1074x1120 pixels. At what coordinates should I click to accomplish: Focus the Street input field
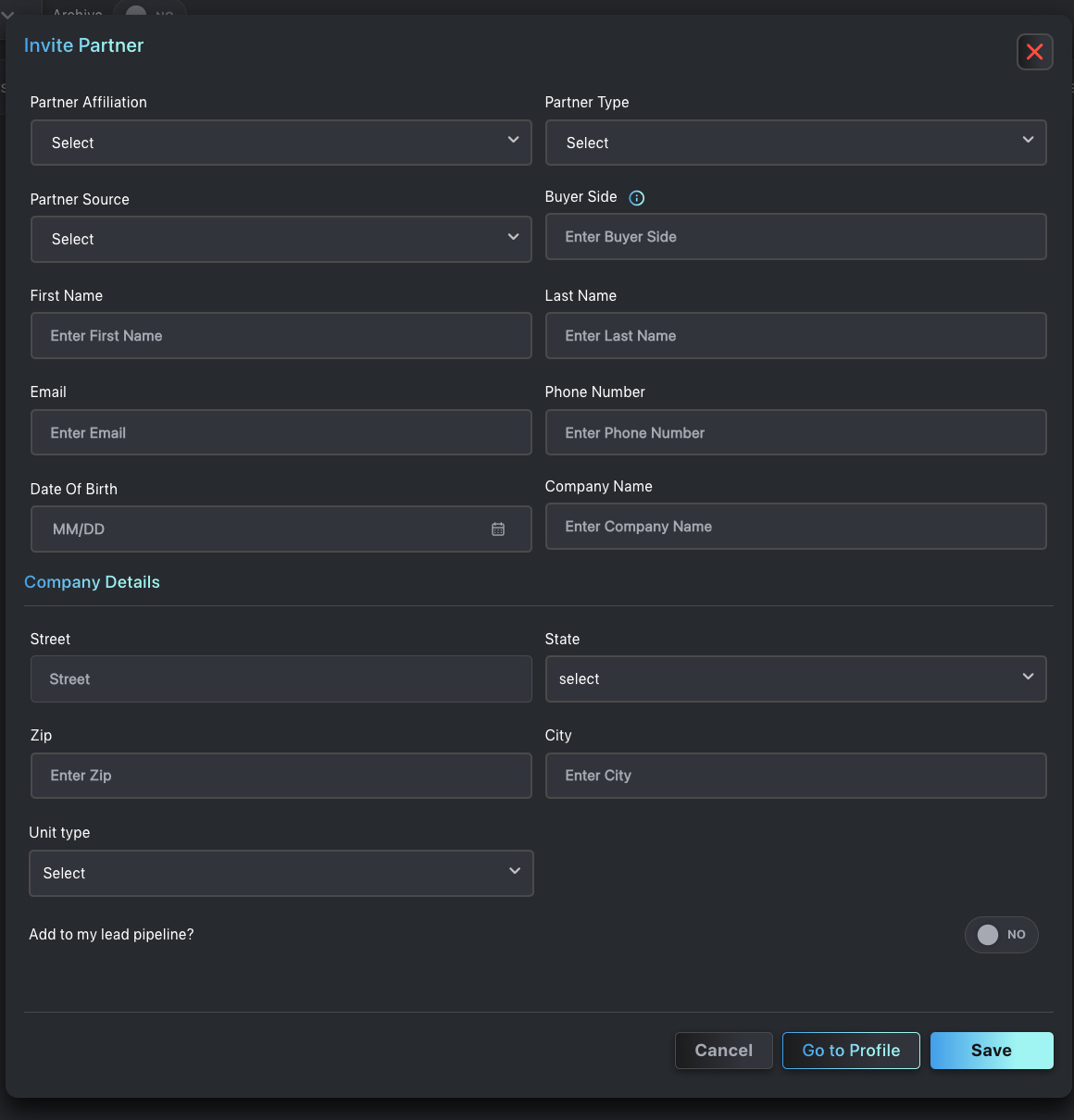[281, 678]
